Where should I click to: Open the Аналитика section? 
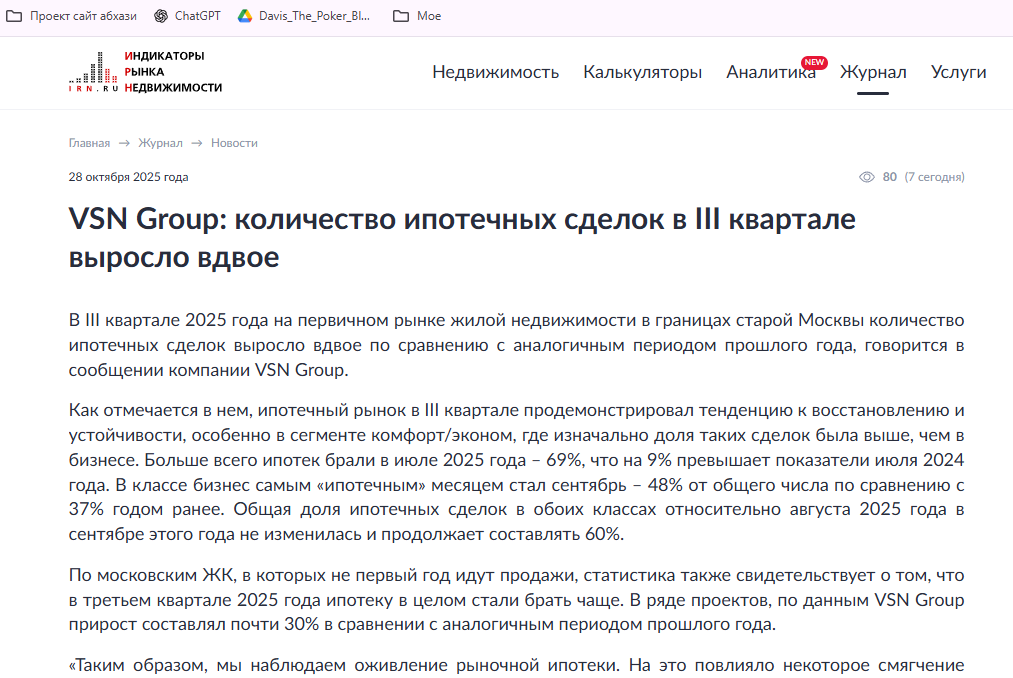pyautogui.click(x=770, y=72)
